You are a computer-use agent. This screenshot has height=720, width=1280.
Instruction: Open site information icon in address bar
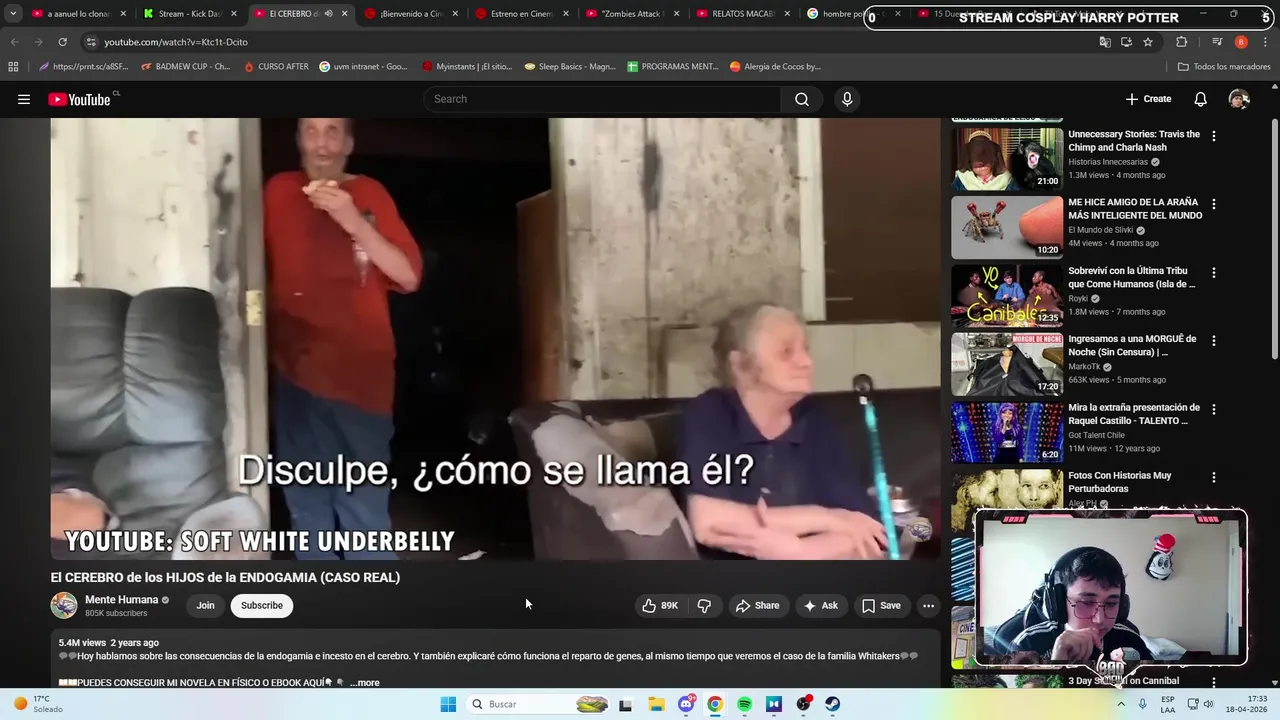tap(91, 42)
